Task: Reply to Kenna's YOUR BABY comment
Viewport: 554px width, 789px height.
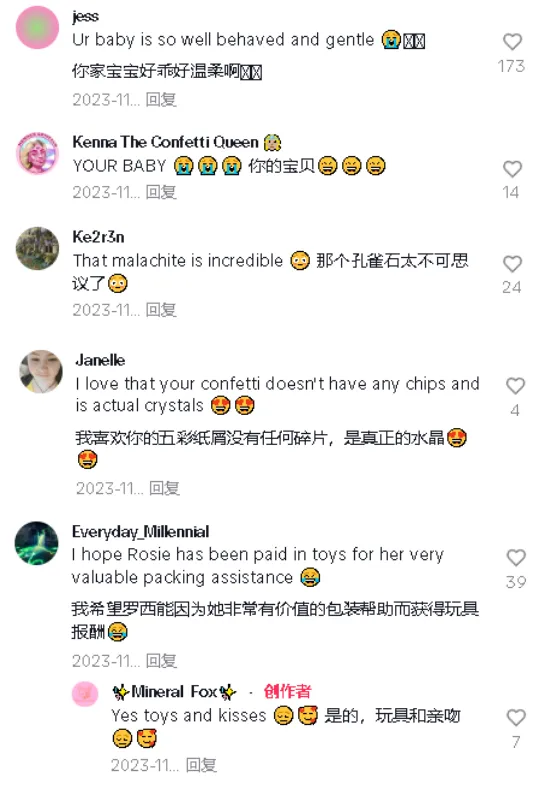Action: pyautogui.click(x=161, y=192)
